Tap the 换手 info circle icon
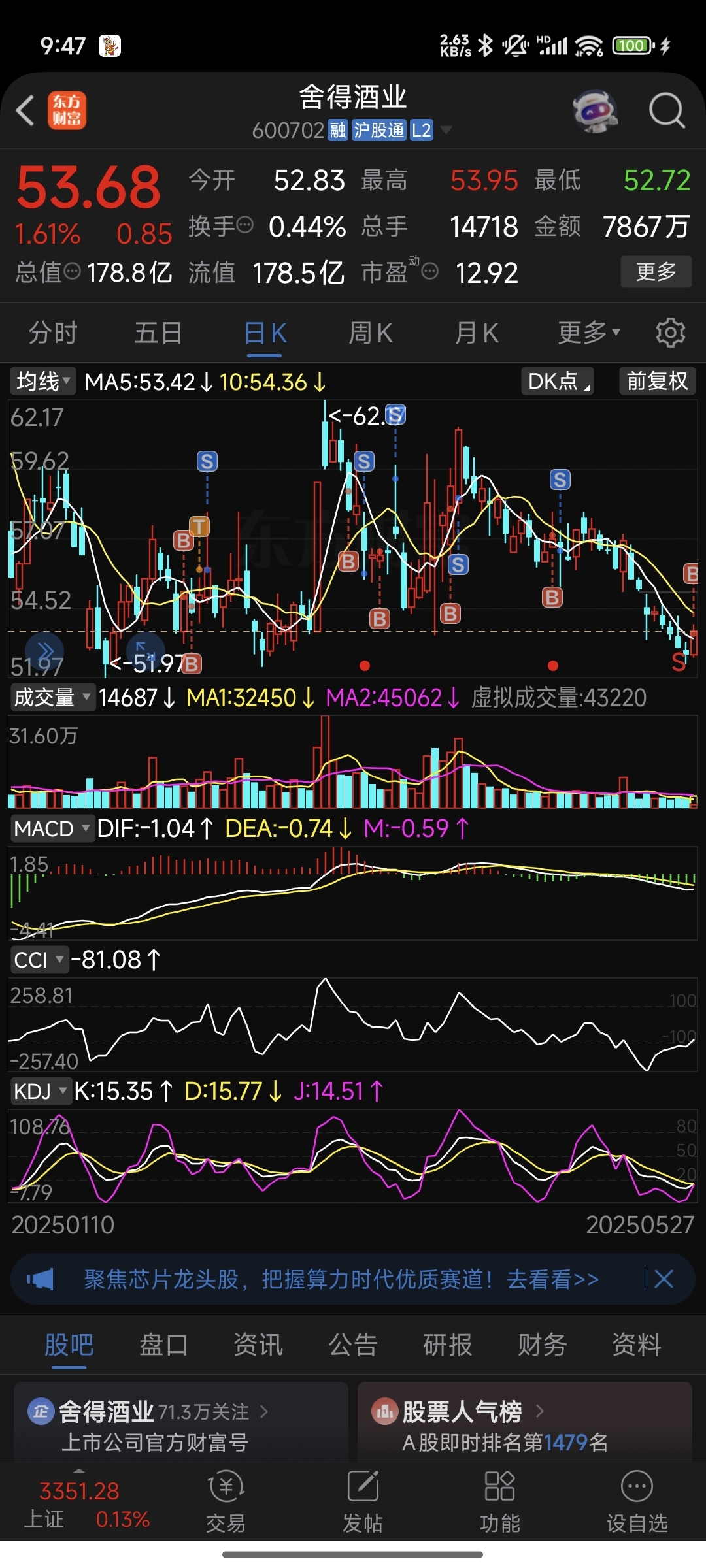Image resolution: width=706 pixels, height=1568 pixels. coord(244,225)
